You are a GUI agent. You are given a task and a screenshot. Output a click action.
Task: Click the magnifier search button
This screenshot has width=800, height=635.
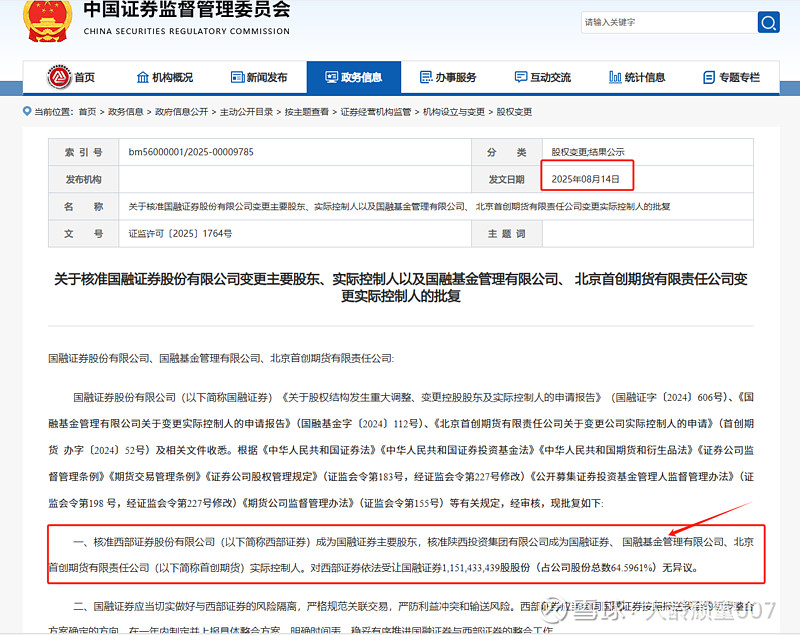coord(768,22)
